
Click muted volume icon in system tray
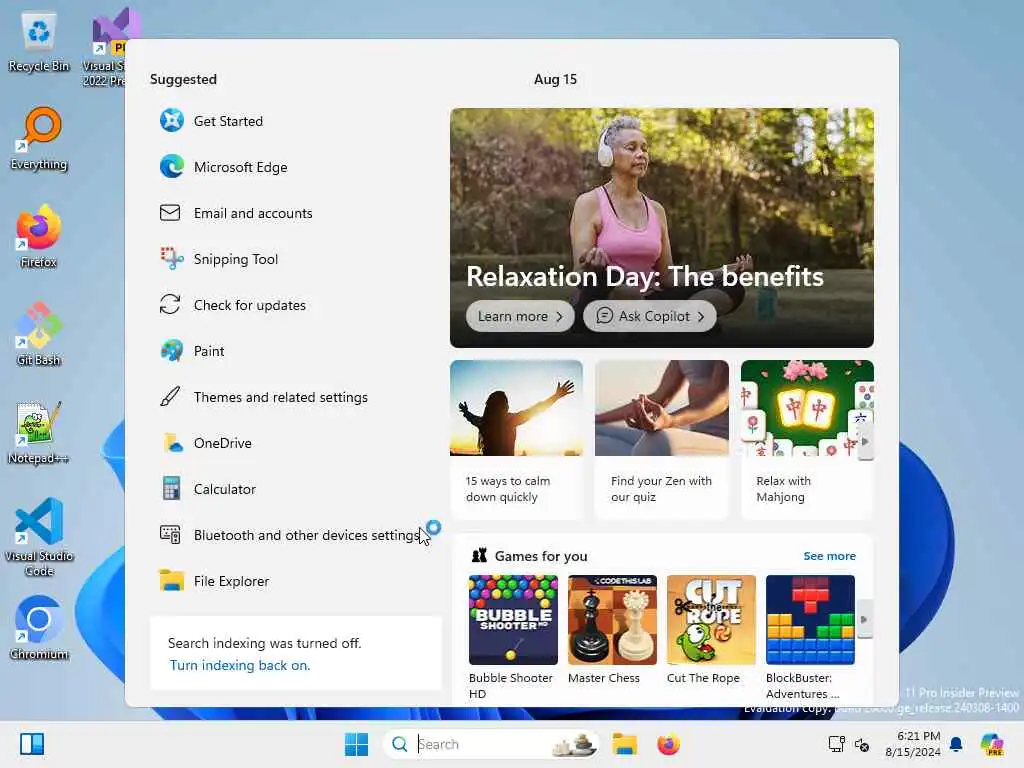(x=862, y=744)
